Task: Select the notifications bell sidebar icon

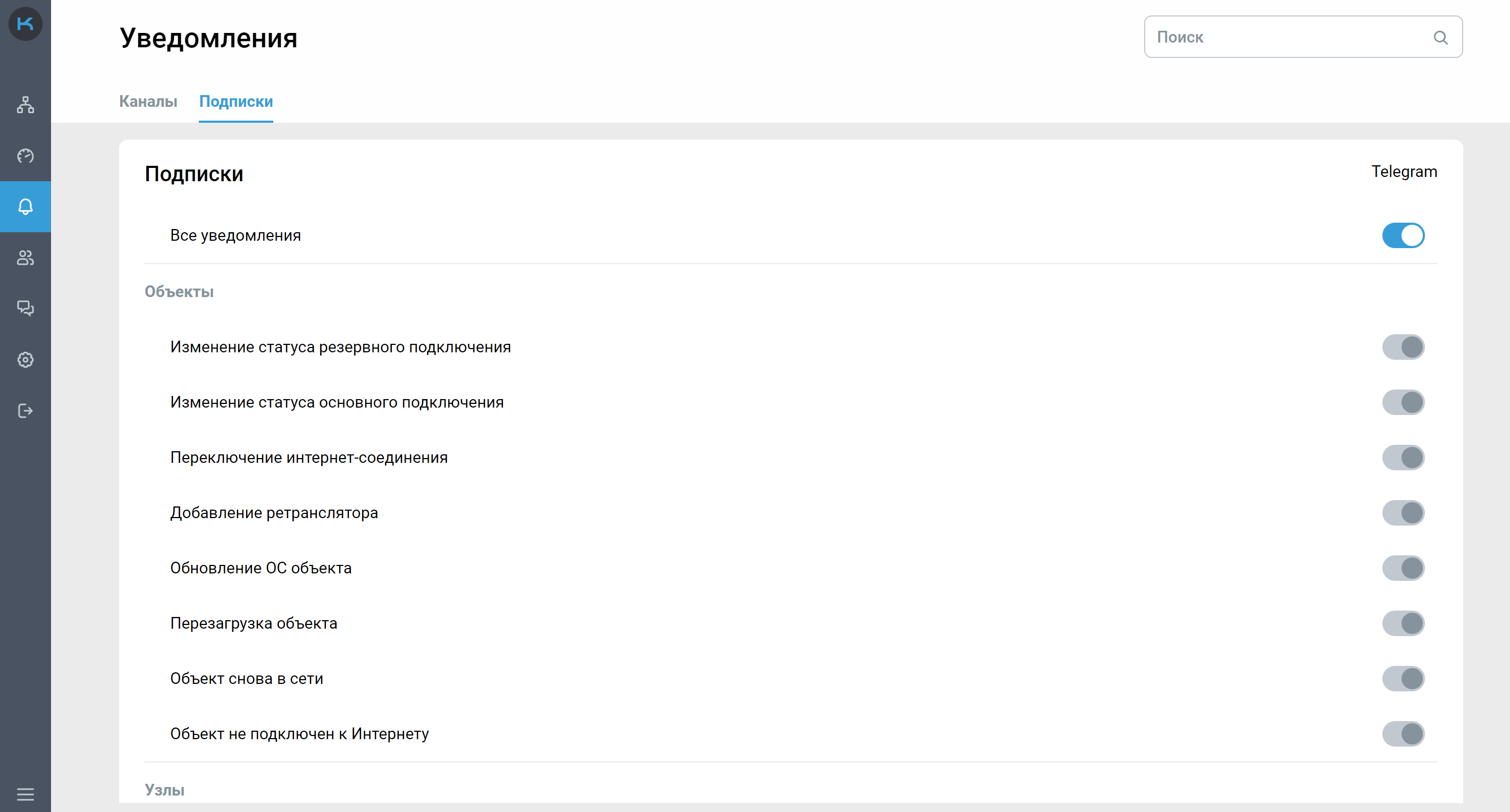Action: [x=25, y=207]
